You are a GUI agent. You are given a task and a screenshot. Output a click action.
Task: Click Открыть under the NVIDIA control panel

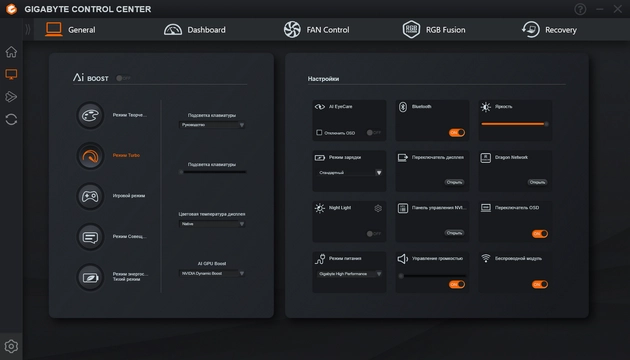click(454, 233)
